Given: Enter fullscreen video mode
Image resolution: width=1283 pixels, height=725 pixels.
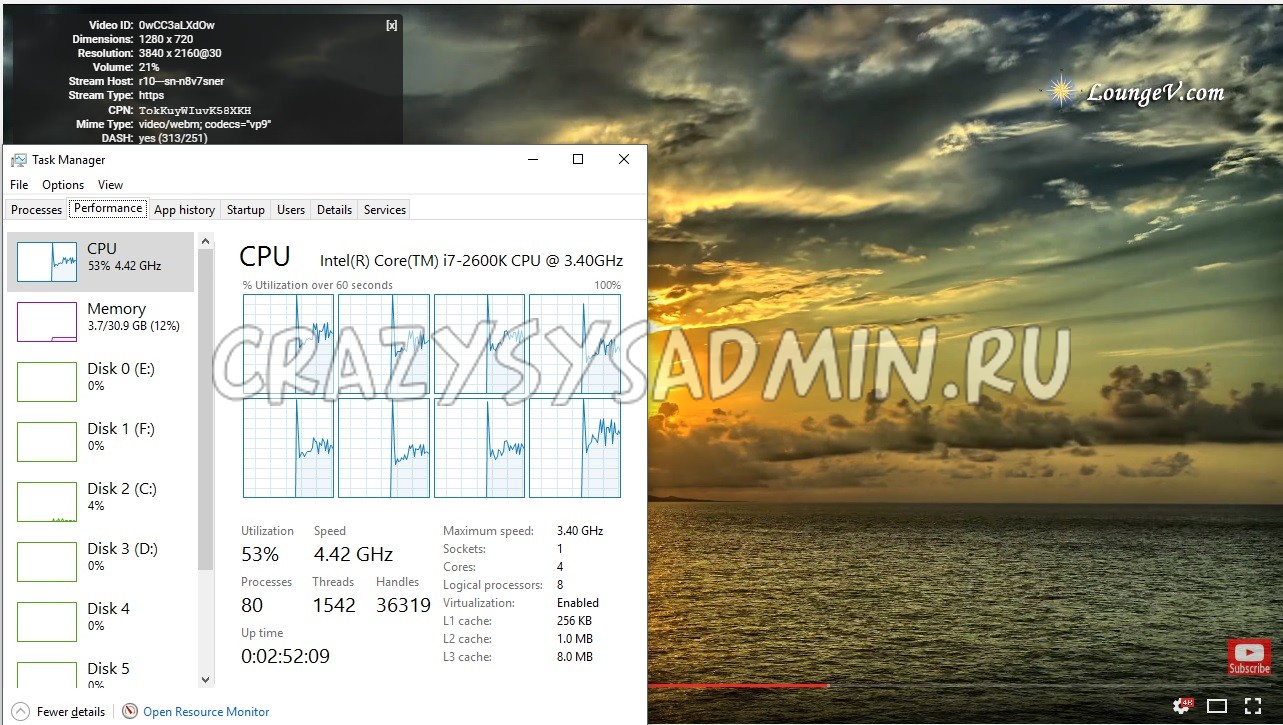Looking at the screenshot, I should (x=1252, y=707).
